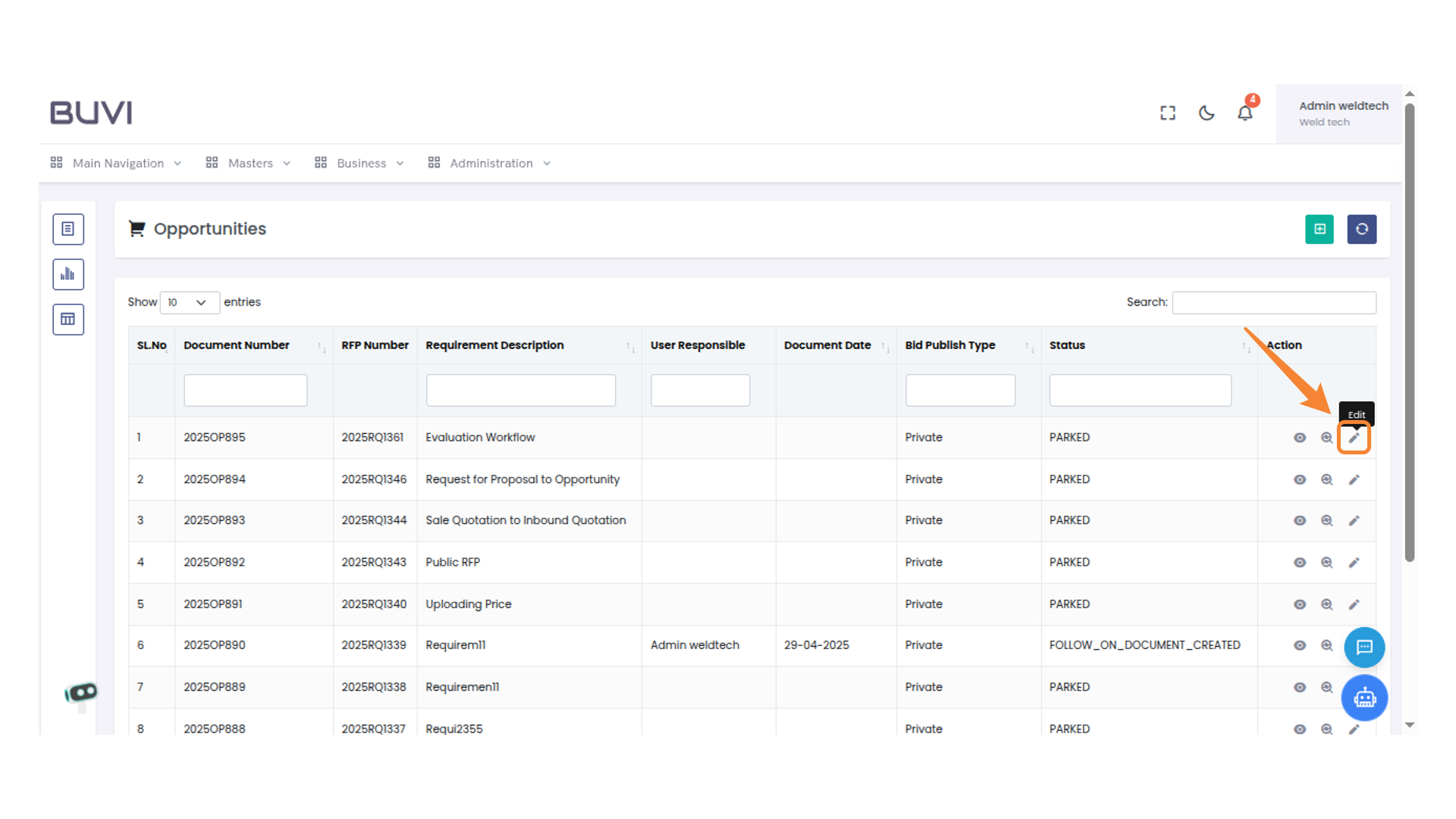Click the green add opportunity button
This screenshot has width=1456, height=819.
(1319, 229)
